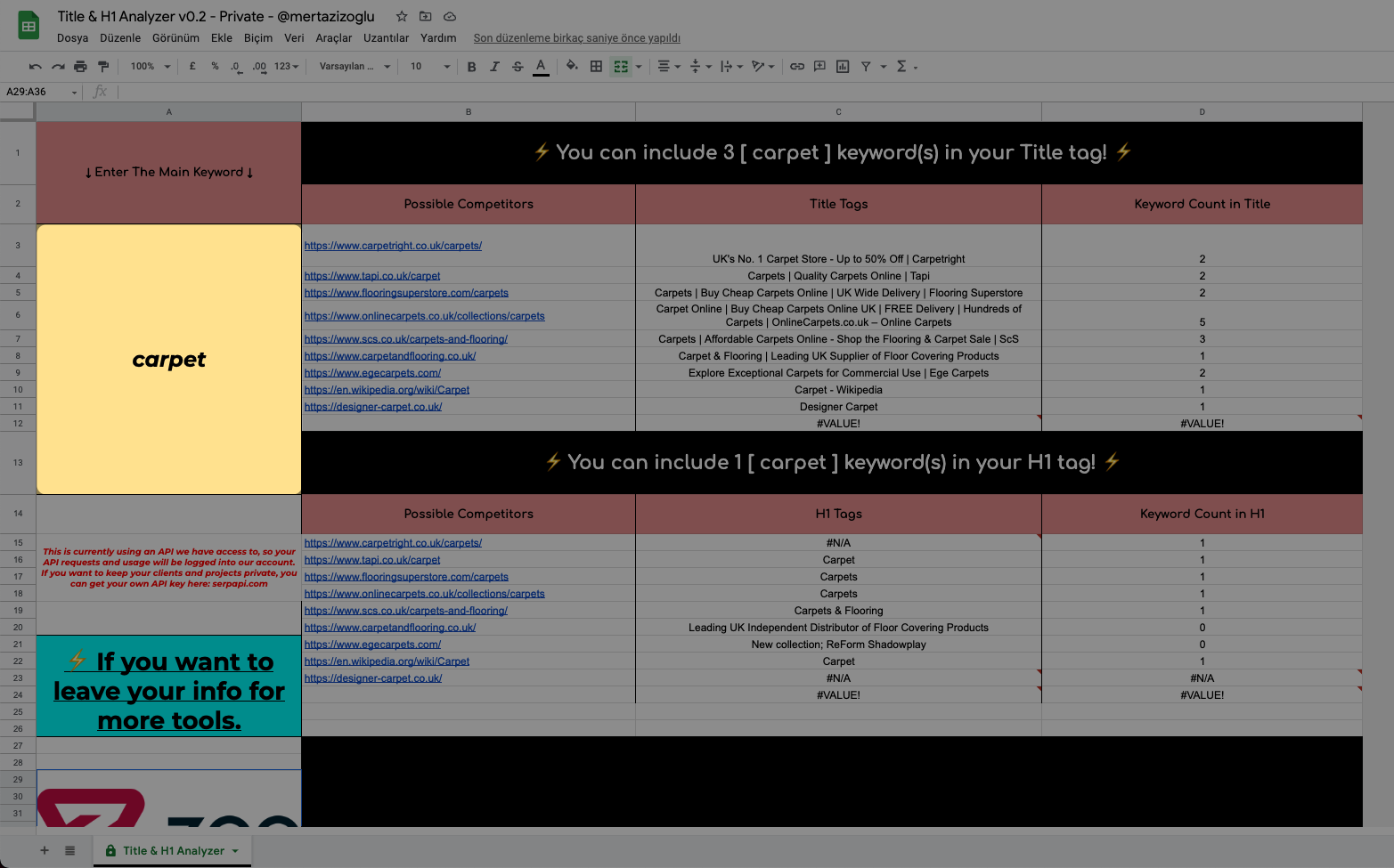Open the Wikipedia link beside 'Carpet - Wikipedia'

(x=387, y=390)
